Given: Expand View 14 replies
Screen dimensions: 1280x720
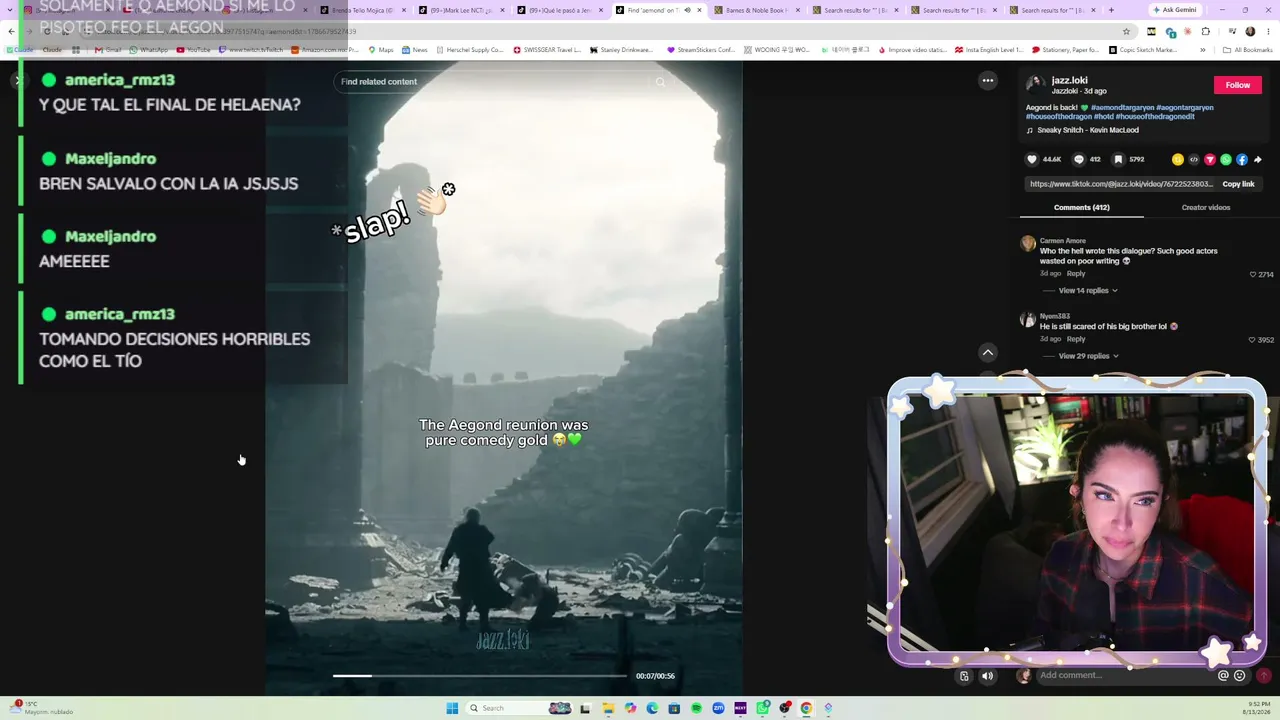Looking at the screenshot, I should tap(1088, 291).
